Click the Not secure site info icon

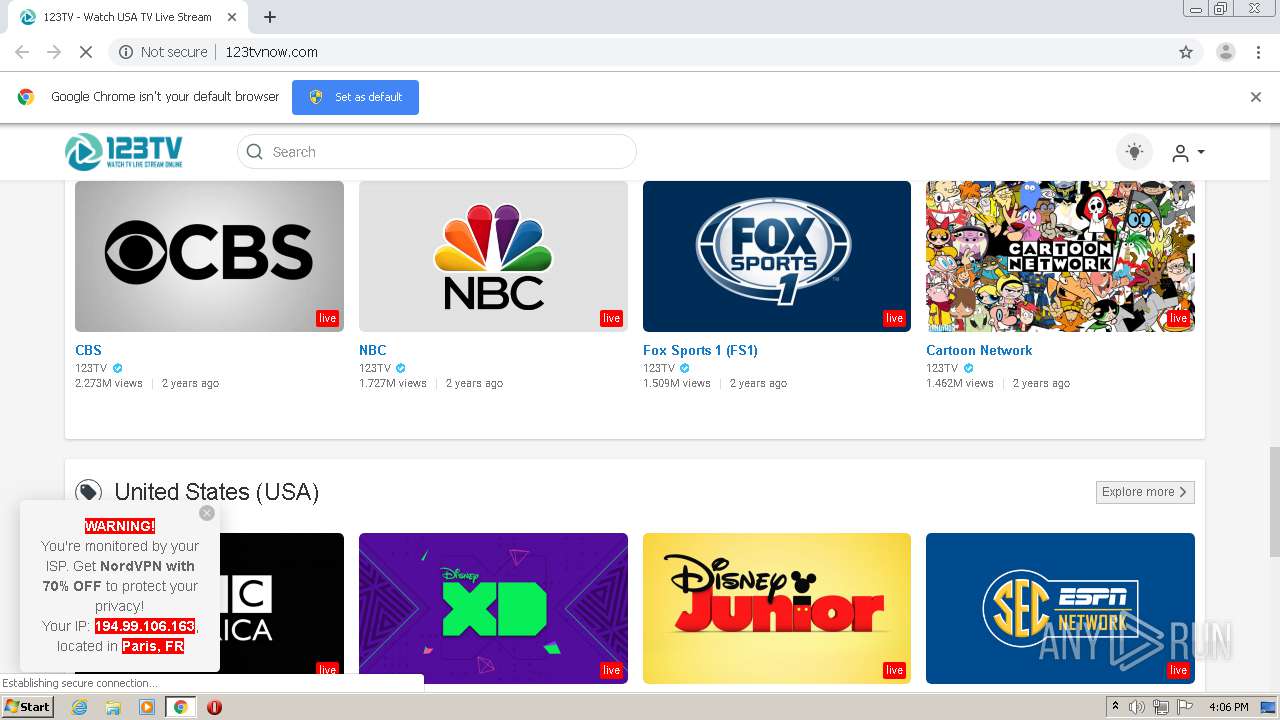[x=126, y=52]
